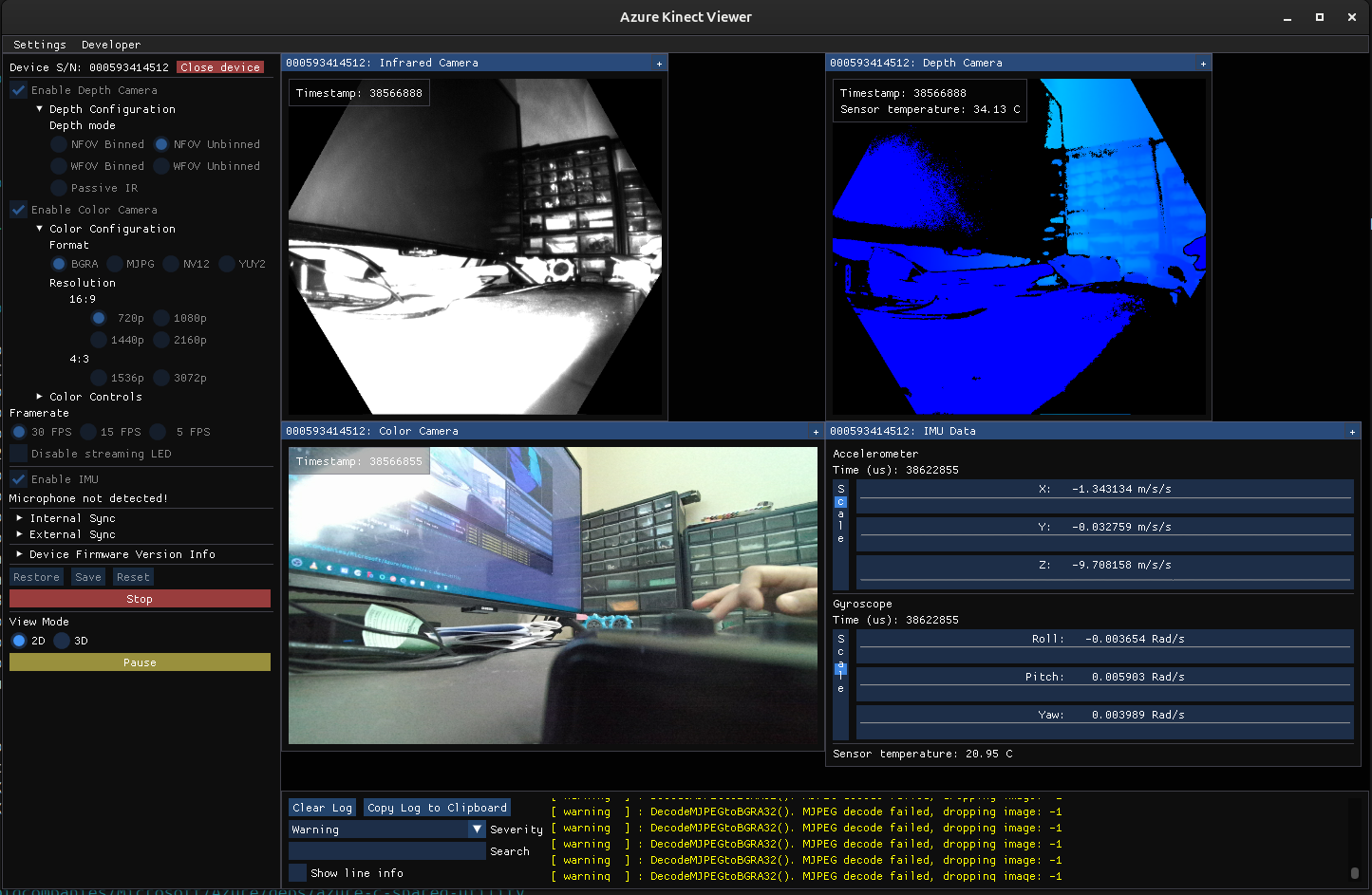Screen dimensions: 1372x895
Task: Select NFOV Binned depth mode
Action: [59, 144]
